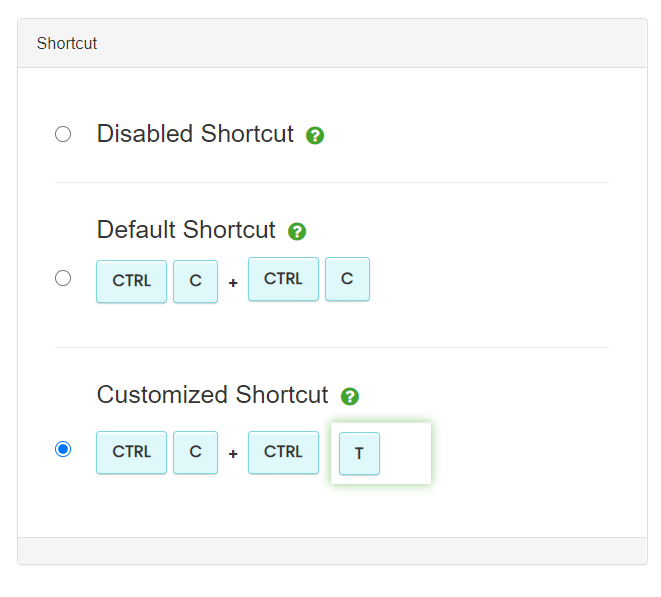Click the Disabled Shortcut label text
The width and height of the screenshot is (661, 597).
(195, 134)
